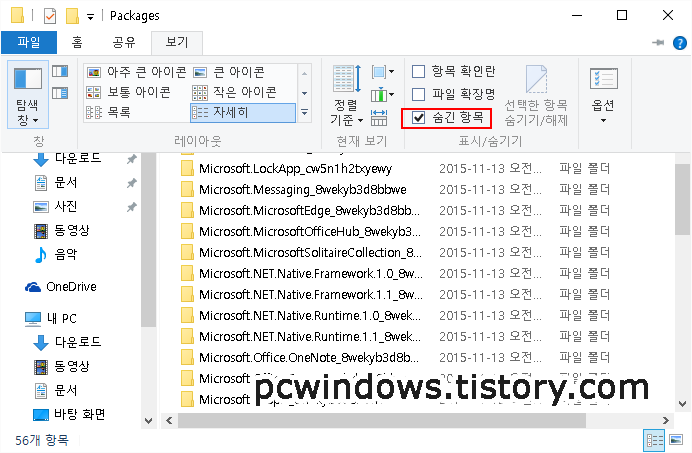Select 아주 큰 아이콘 layout
This screenshot has height=453, width=692.
[x=136, y=72]
